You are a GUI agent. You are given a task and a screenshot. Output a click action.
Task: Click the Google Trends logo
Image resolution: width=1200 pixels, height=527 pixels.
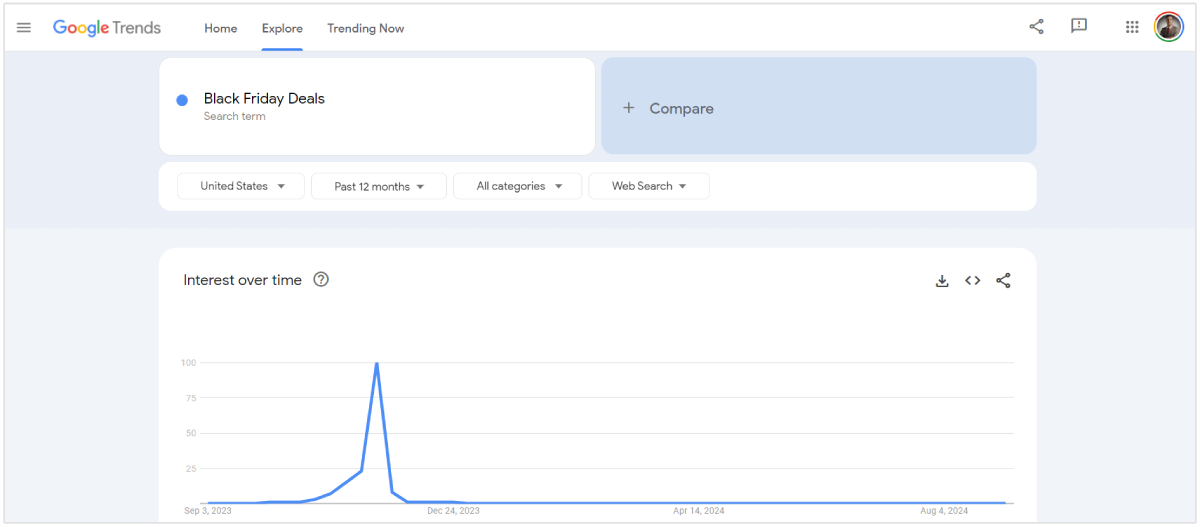107,28
